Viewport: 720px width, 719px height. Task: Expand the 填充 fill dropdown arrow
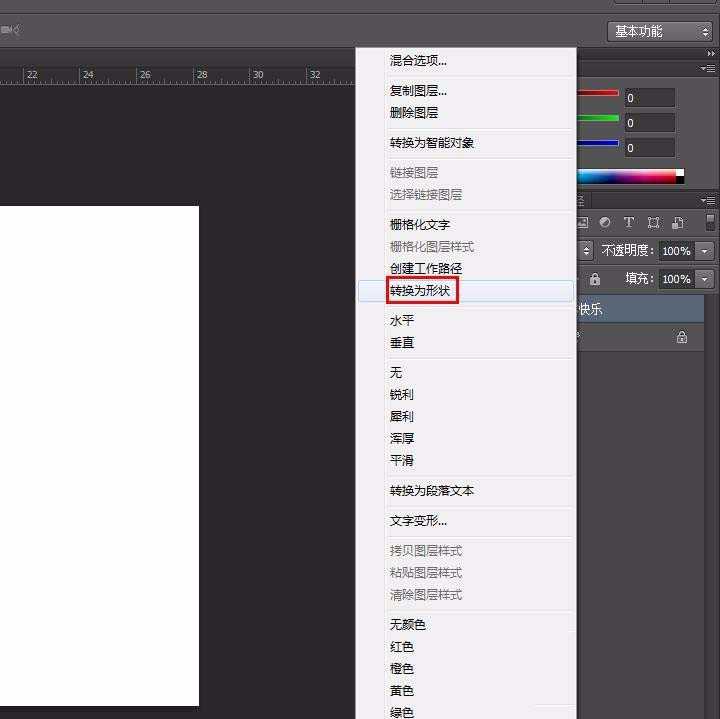pyautogui.click(x=705, y=279)
